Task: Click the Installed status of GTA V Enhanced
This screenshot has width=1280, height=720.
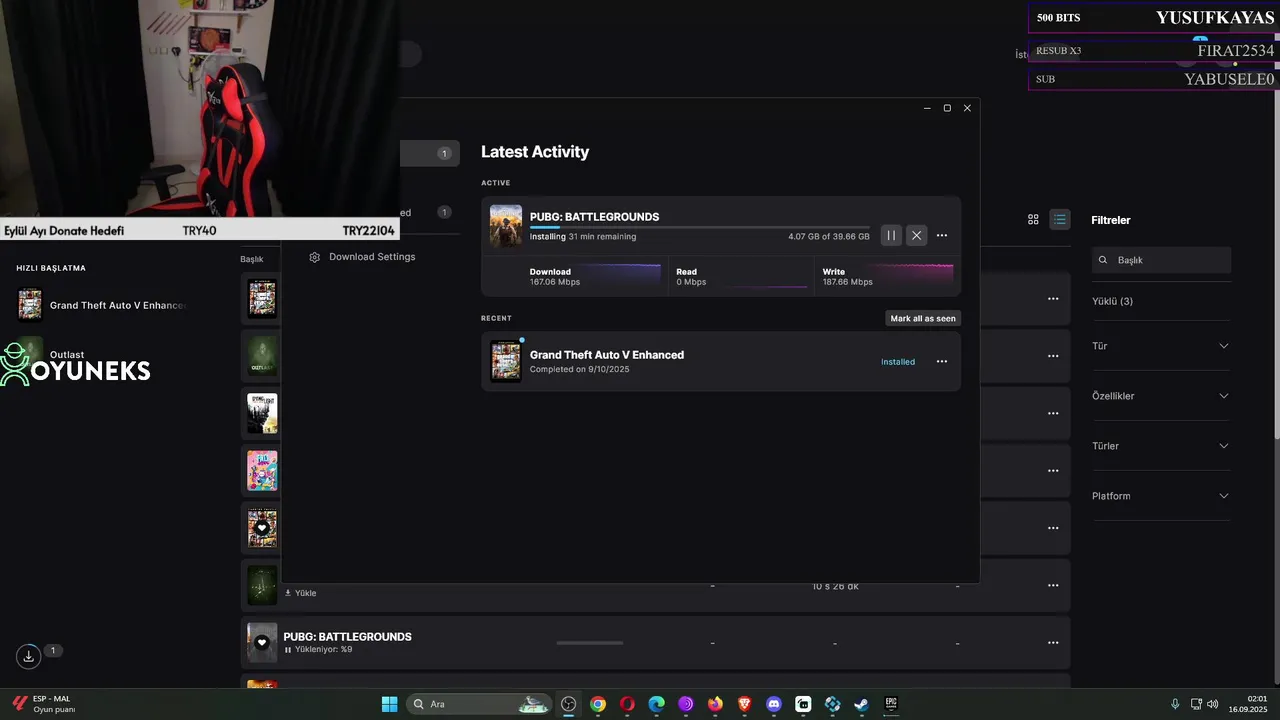Action: click(x=898, y=362)
